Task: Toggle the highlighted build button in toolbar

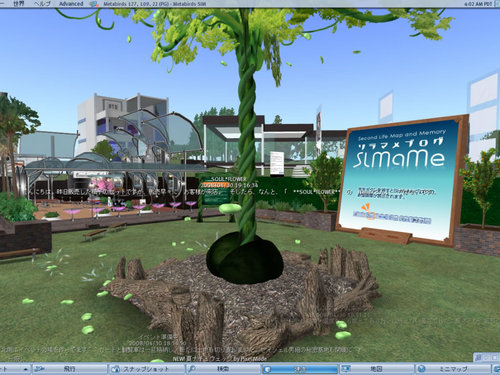Action: 300,369
